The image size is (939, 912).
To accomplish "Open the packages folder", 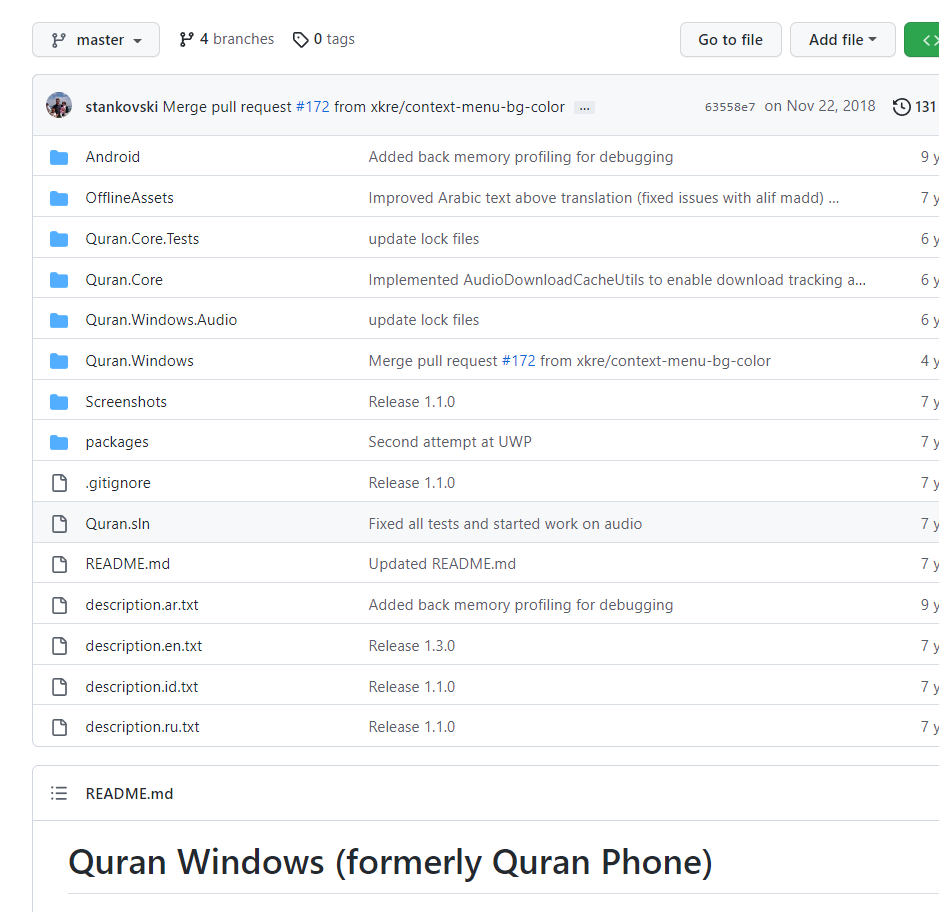I will (x=117, y=442).
